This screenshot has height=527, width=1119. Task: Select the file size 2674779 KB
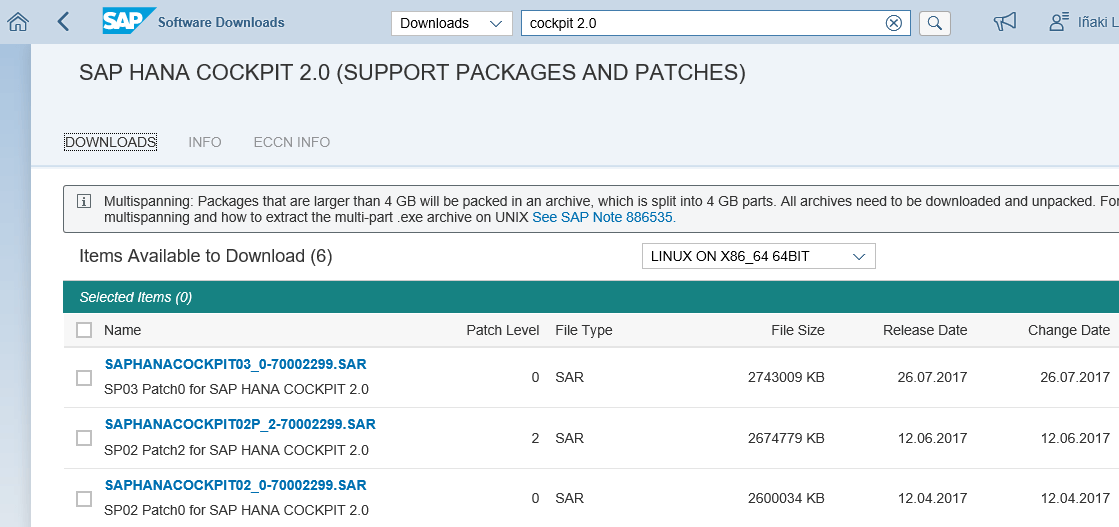point(786,438)
